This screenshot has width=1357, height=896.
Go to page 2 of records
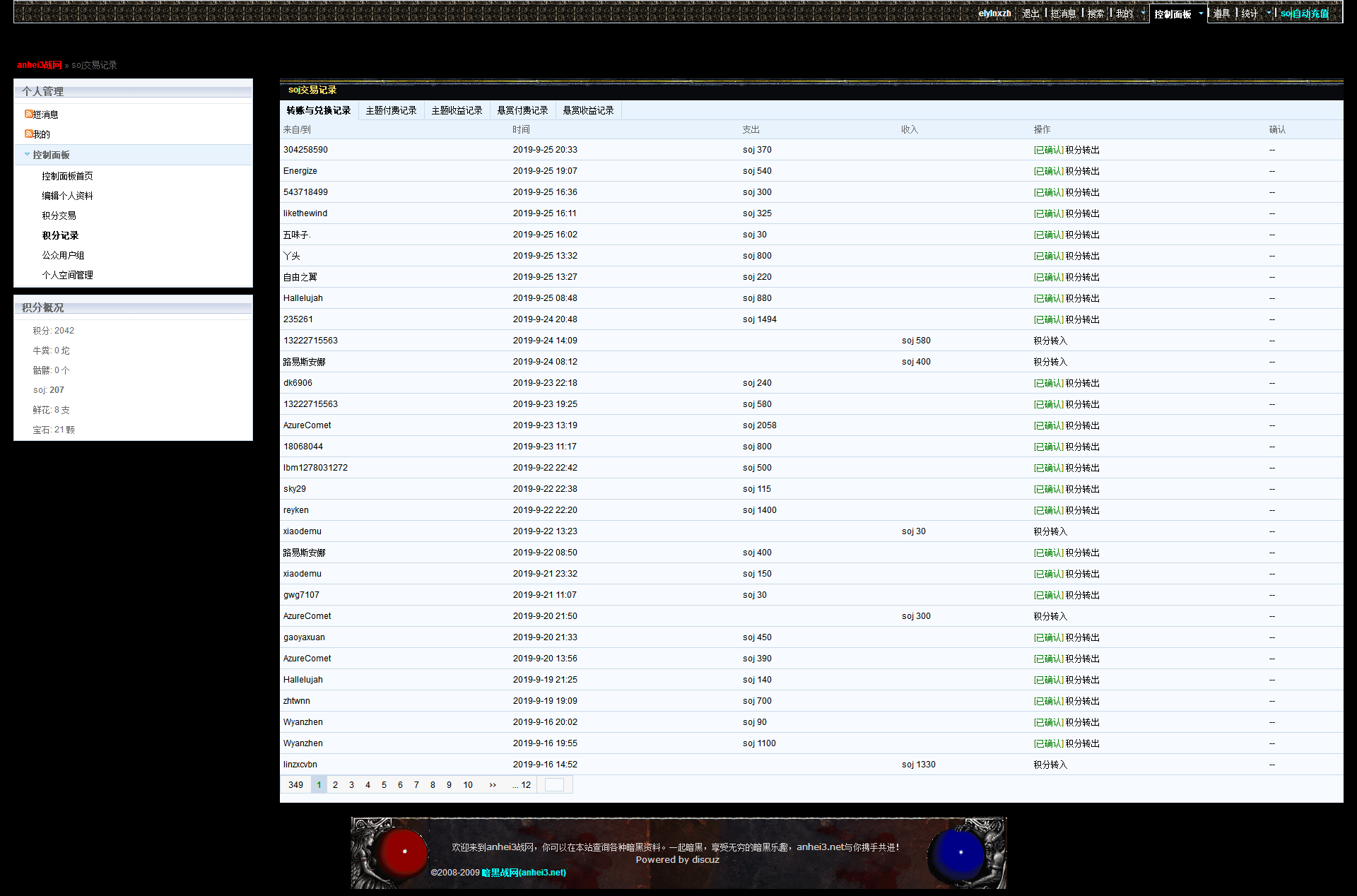335,784
